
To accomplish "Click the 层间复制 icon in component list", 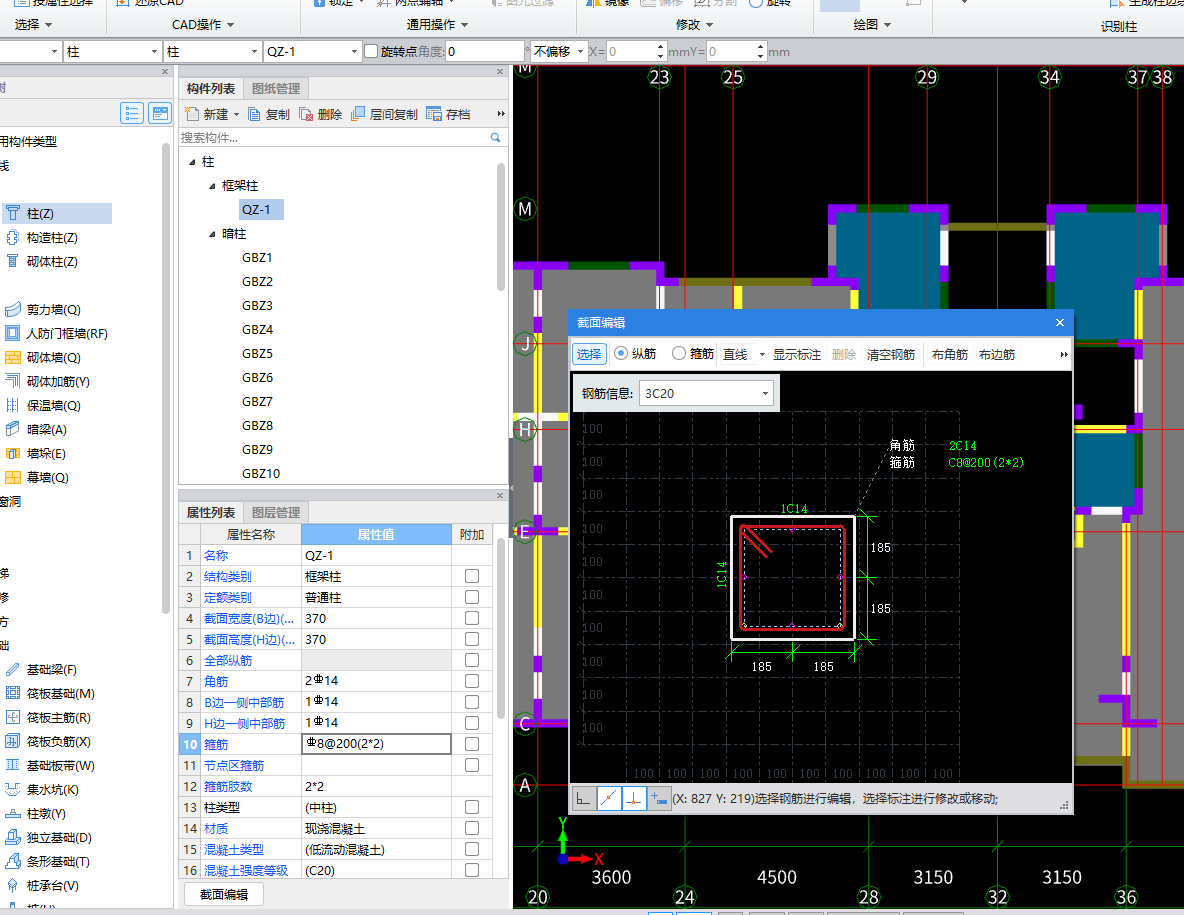I will (x=359, y=114).
